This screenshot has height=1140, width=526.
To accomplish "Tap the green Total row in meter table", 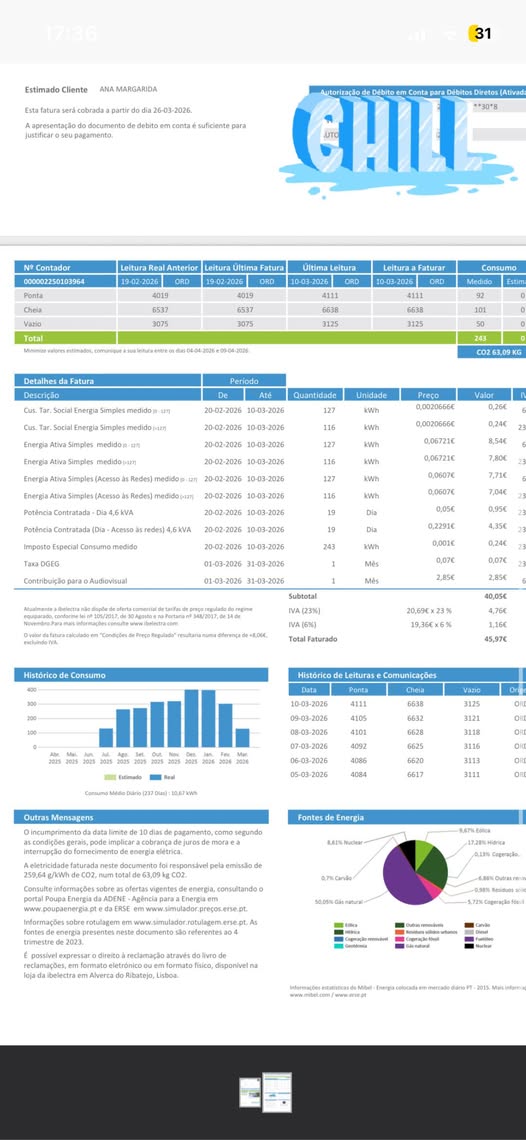I will (x=270, y=338).
